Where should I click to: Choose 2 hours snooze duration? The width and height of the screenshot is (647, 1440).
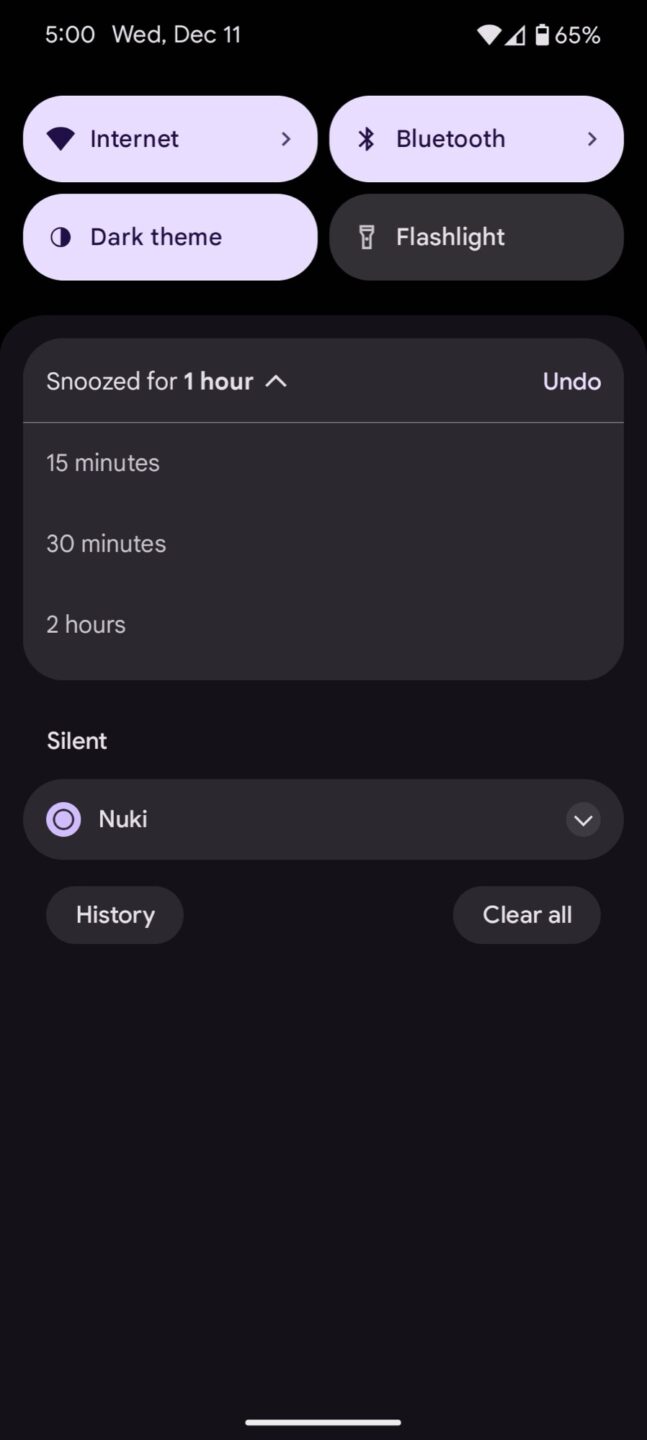[x=86, y=625]
